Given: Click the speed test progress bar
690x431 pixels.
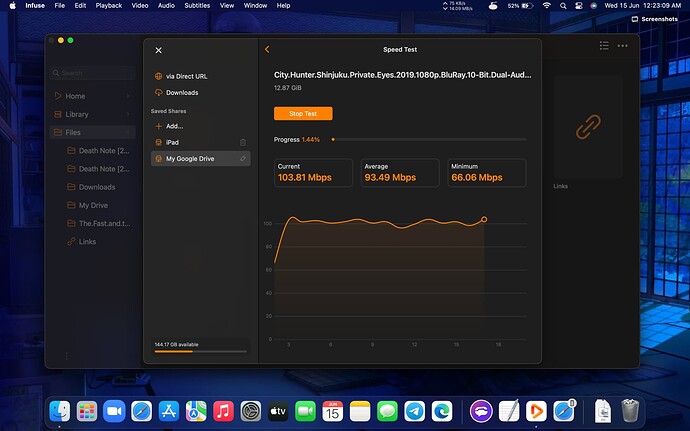Looking at the screenshot, I should [x=429, y=140].
